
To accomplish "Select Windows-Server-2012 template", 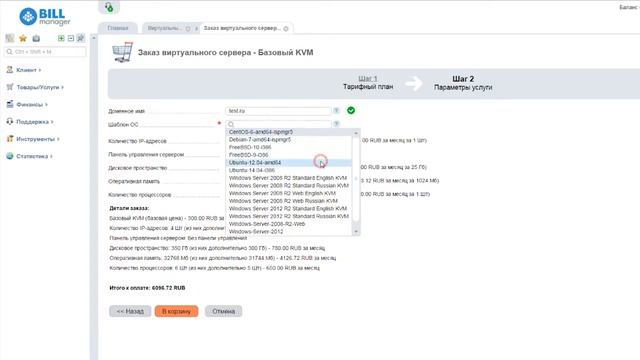I will 289,231.
